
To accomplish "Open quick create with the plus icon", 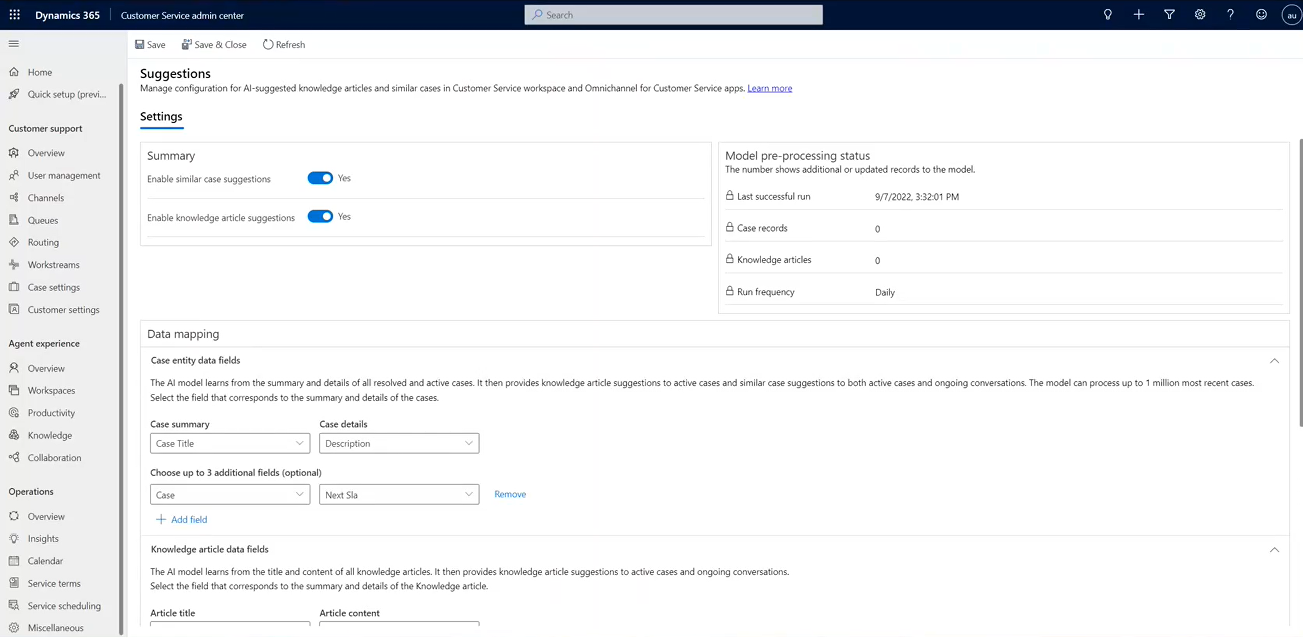I will [1138, 14].
